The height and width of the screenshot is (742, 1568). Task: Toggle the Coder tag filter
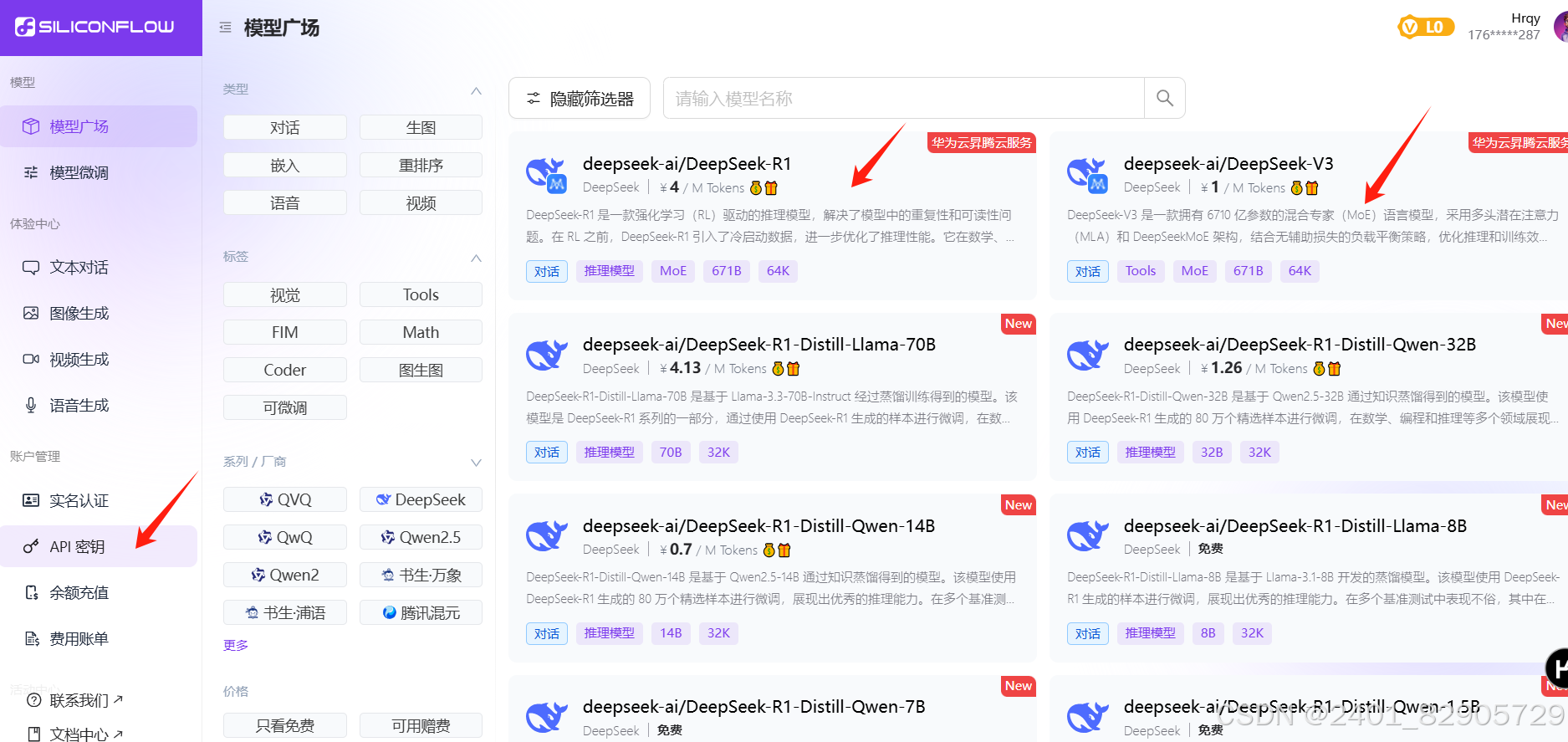pos(285,370)
